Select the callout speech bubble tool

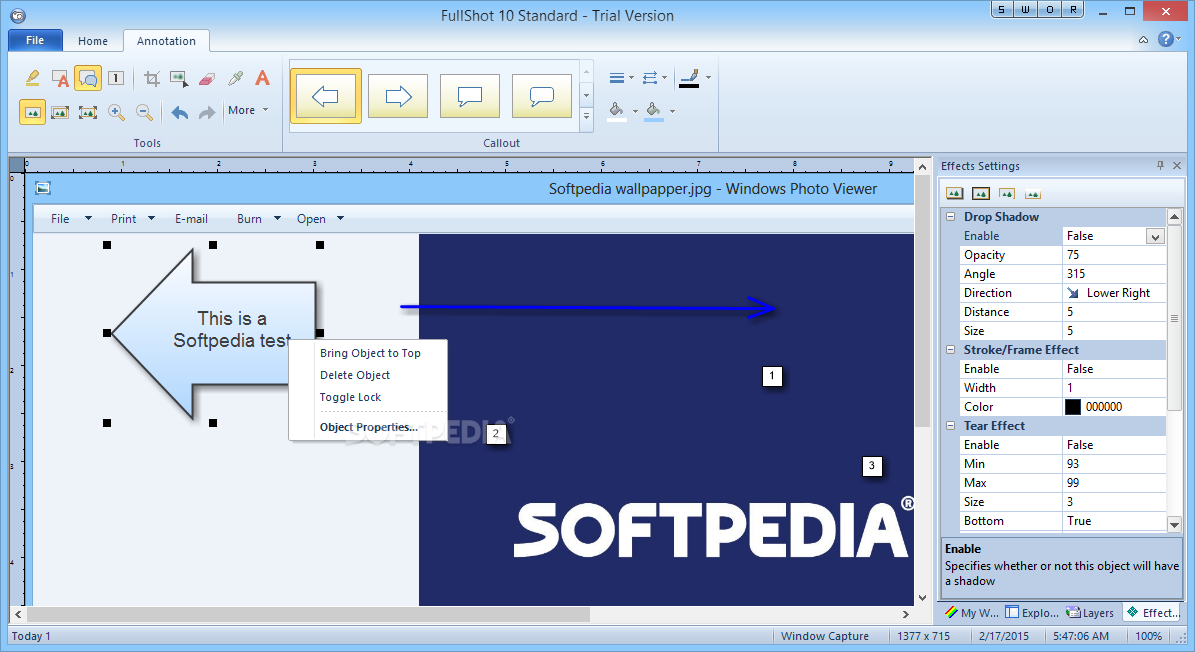(x=88, y=78)
